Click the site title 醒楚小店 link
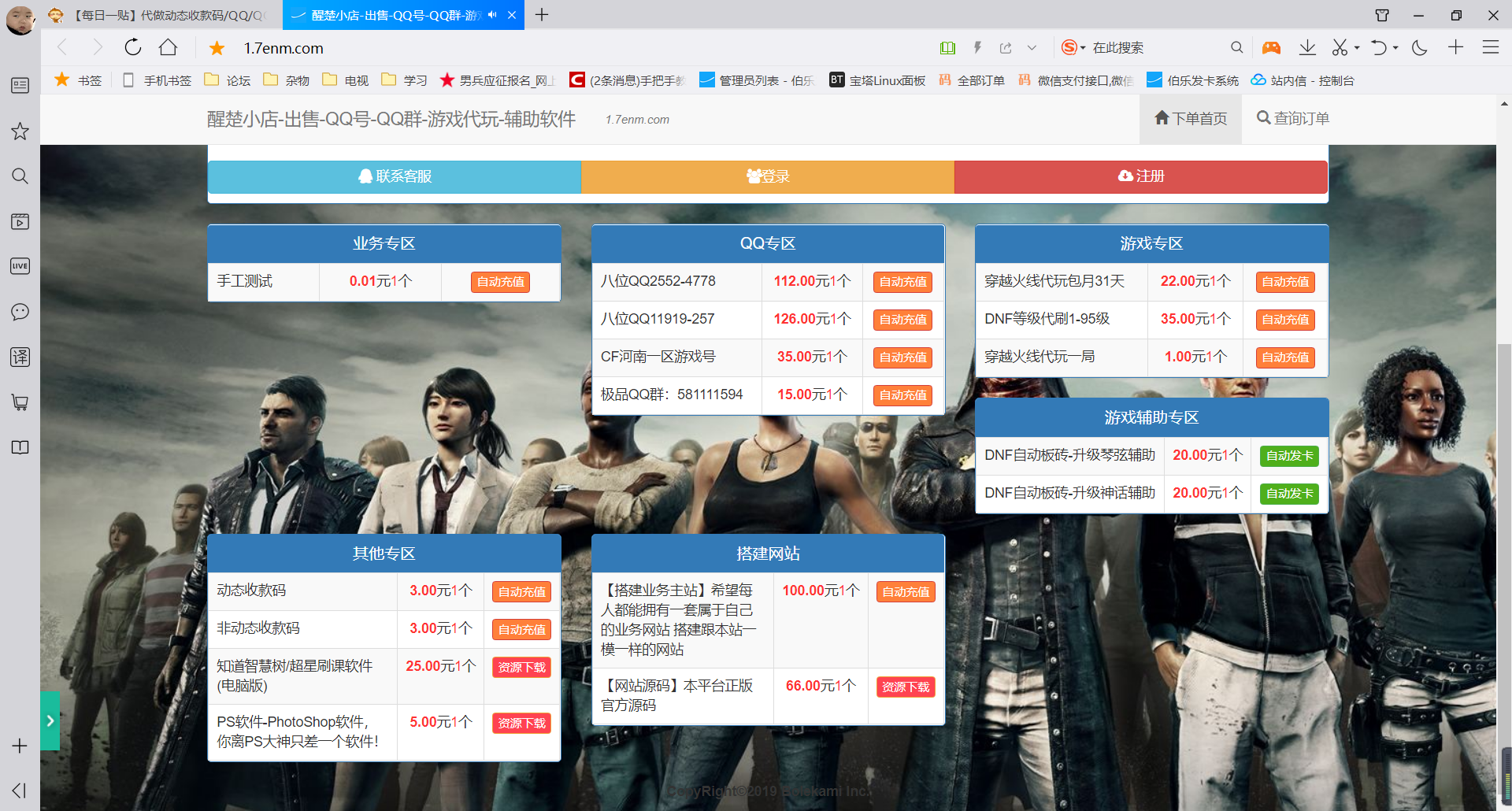1512x811 pixels. pos(391,119)
